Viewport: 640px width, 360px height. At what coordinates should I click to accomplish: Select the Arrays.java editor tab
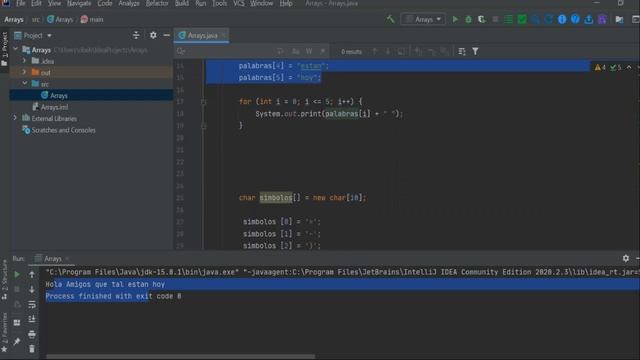click(202, 36)
